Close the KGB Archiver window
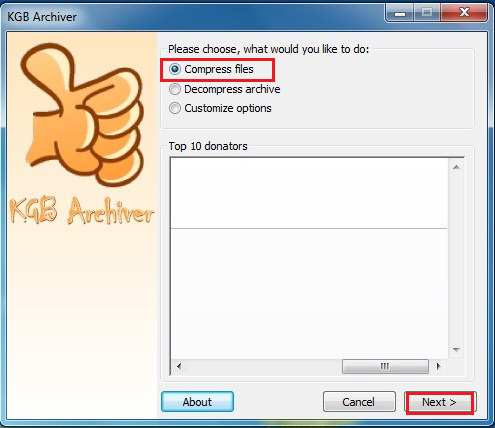495x428 pixels. point(464,13)
